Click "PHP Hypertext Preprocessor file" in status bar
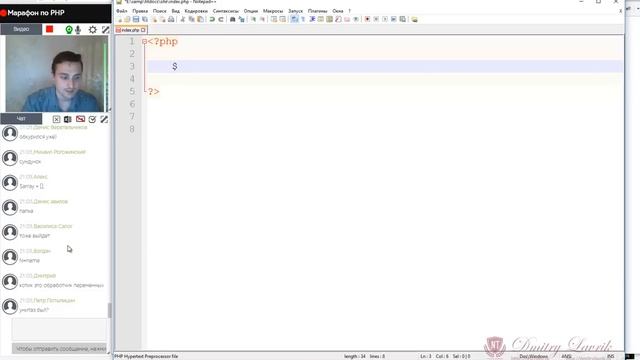This screenshot has width=640, height=360. [x=146, y=356]
